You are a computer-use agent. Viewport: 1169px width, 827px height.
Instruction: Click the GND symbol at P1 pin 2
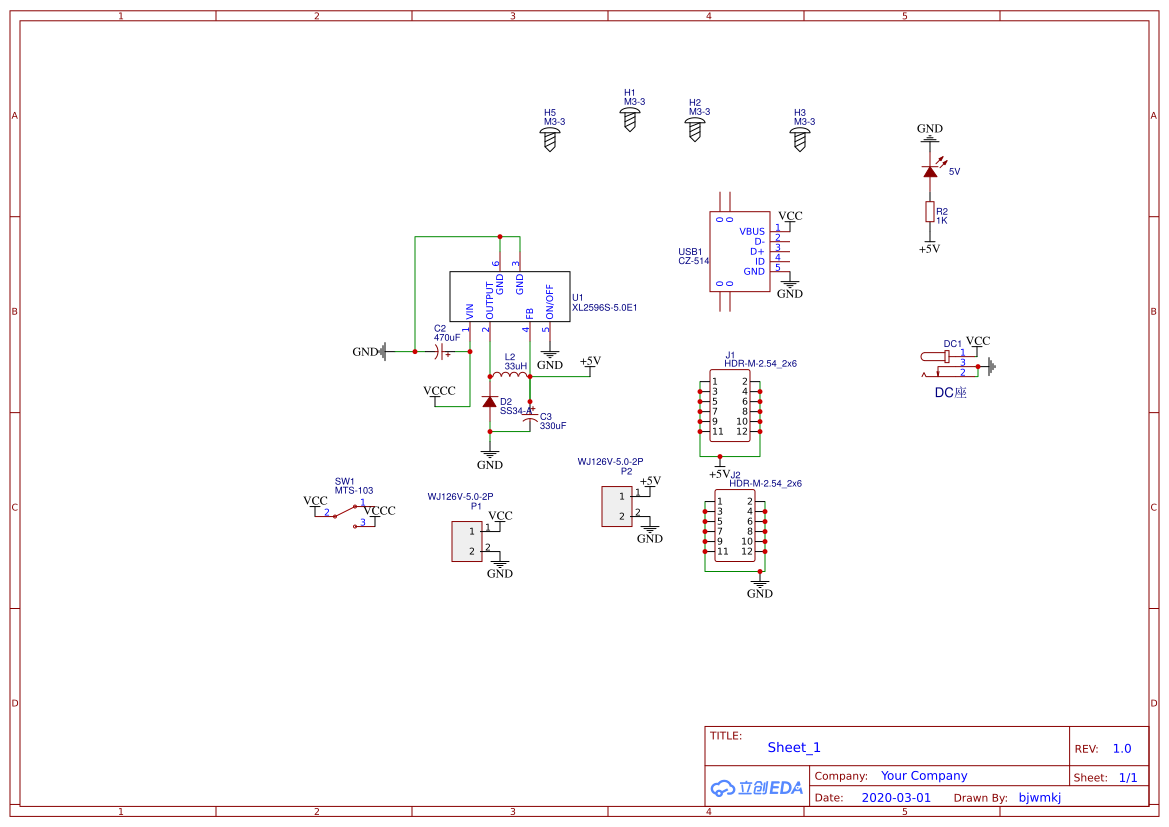(x=500, y=569)
